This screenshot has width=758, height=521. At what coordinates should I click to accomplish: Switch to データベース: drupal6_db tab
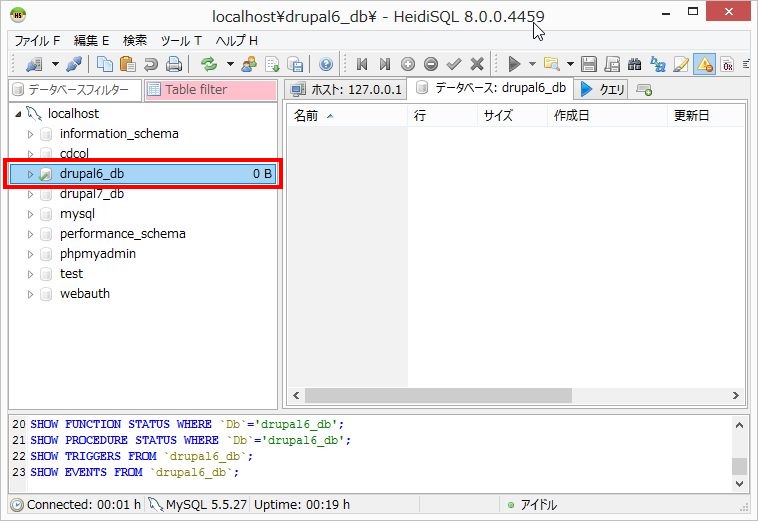tap(491, 88)
